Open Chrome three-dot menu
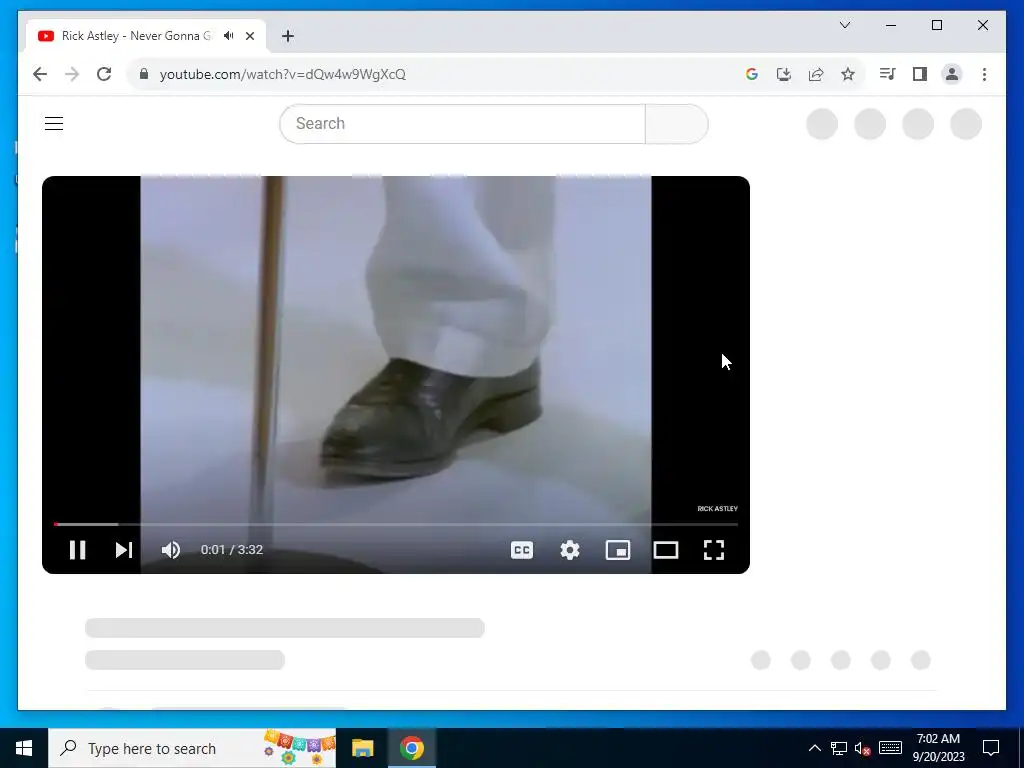The height and width of the screenshot is (768, 1024). [x=984, y=74]
